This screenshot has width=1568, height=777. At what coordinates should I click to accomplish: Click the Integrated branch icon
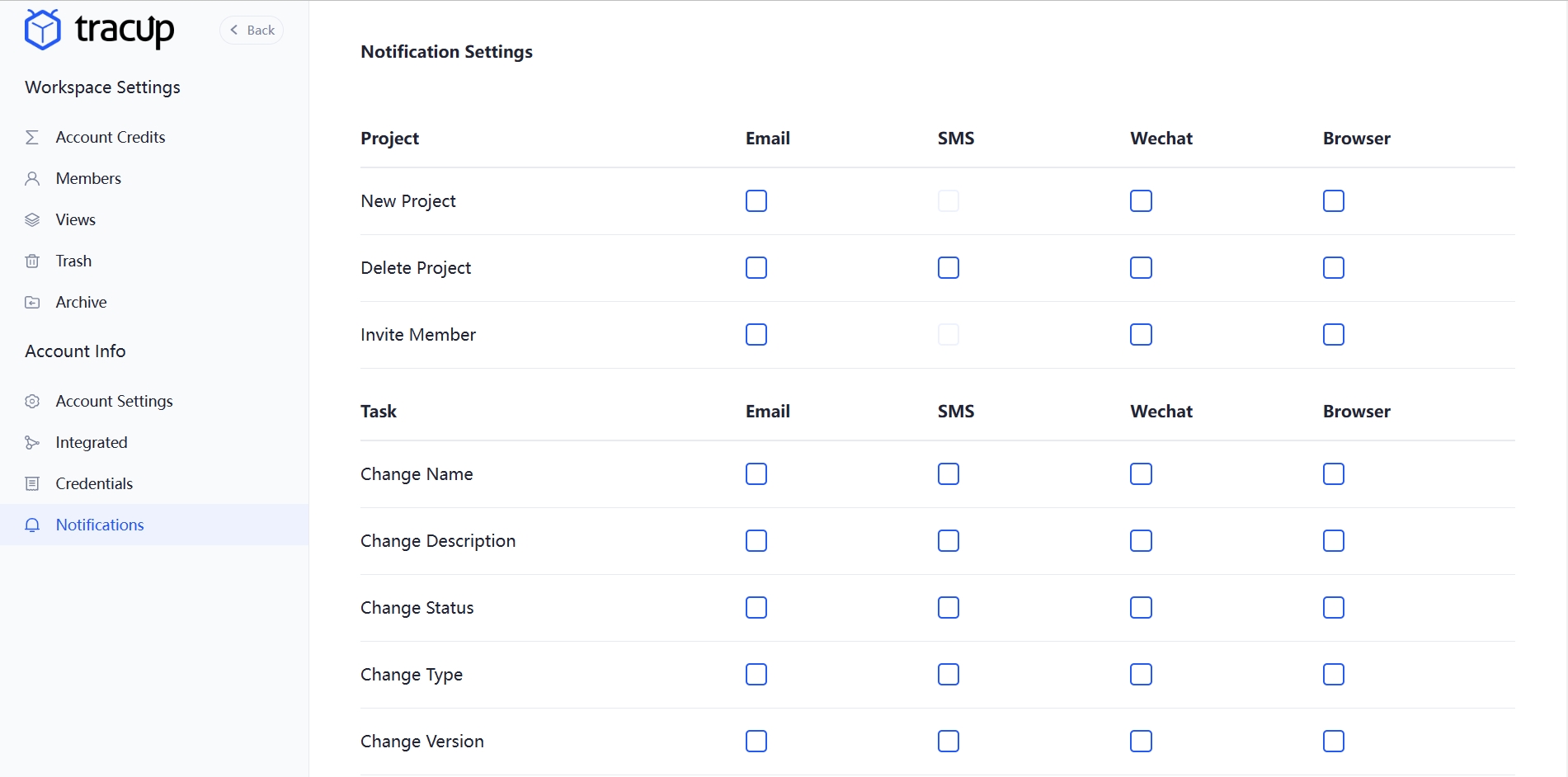32,442
